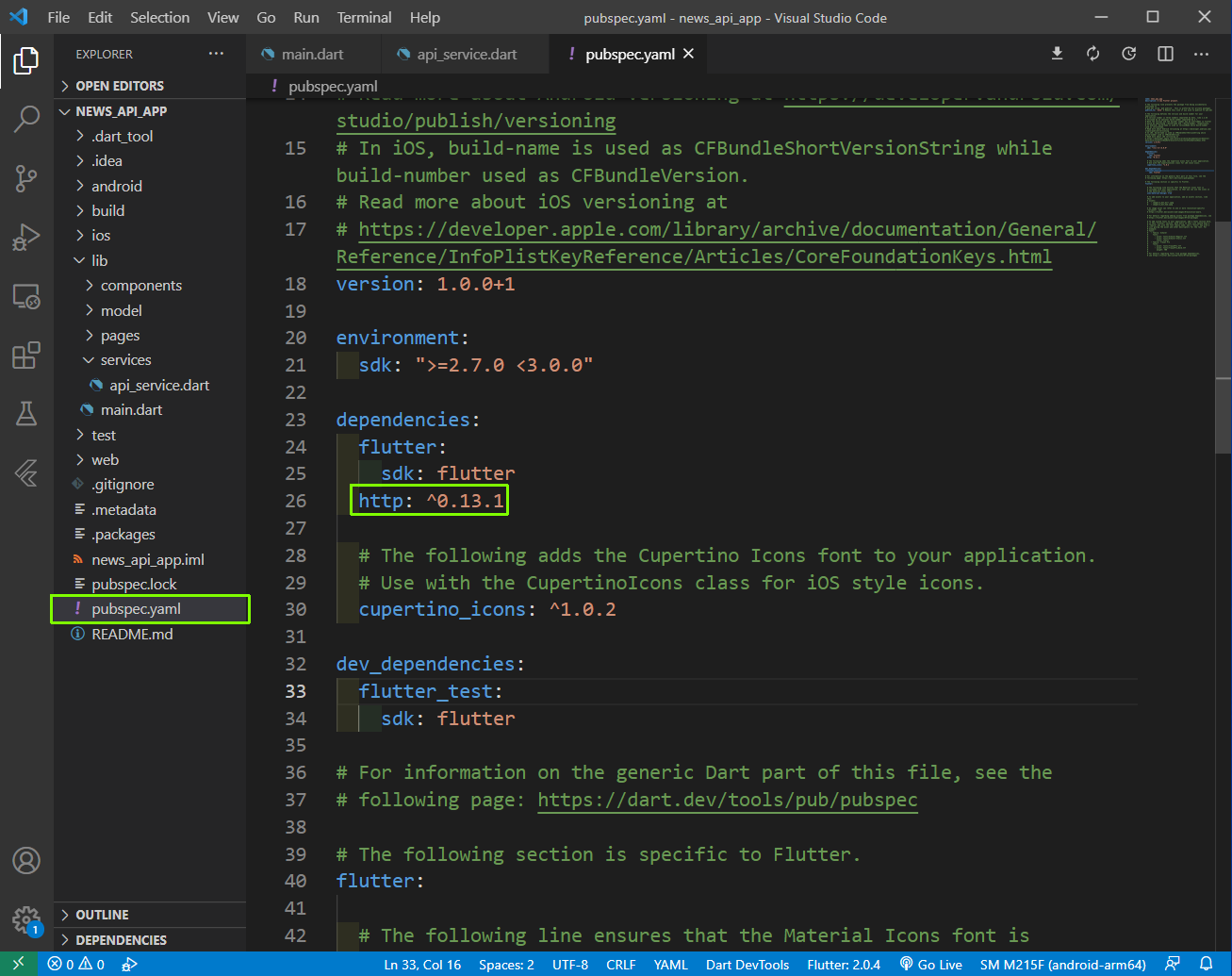Click the Upgrade Packages refresh icon
This screenshot has height=976, width=1232.
(1093, 54)
